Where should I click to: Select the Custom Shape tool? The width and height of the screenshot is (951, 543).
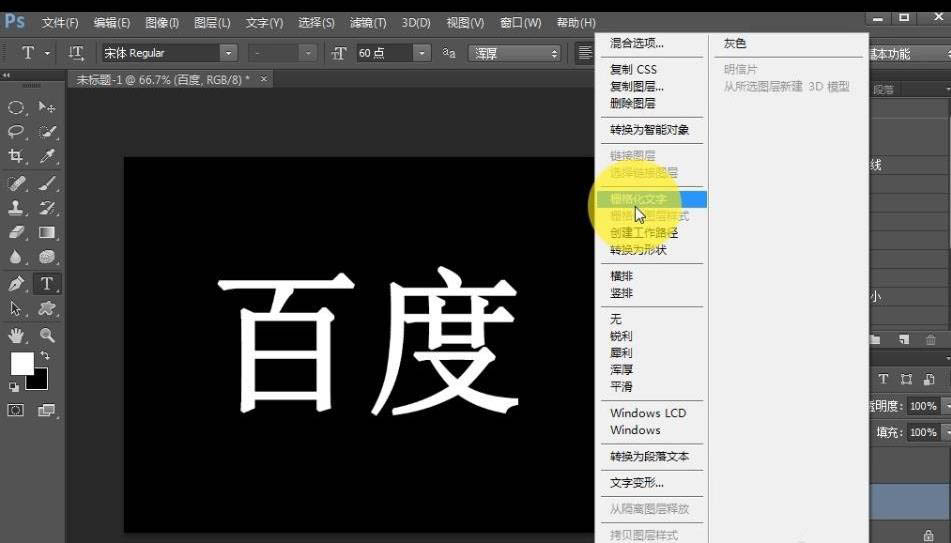[47, 308]
